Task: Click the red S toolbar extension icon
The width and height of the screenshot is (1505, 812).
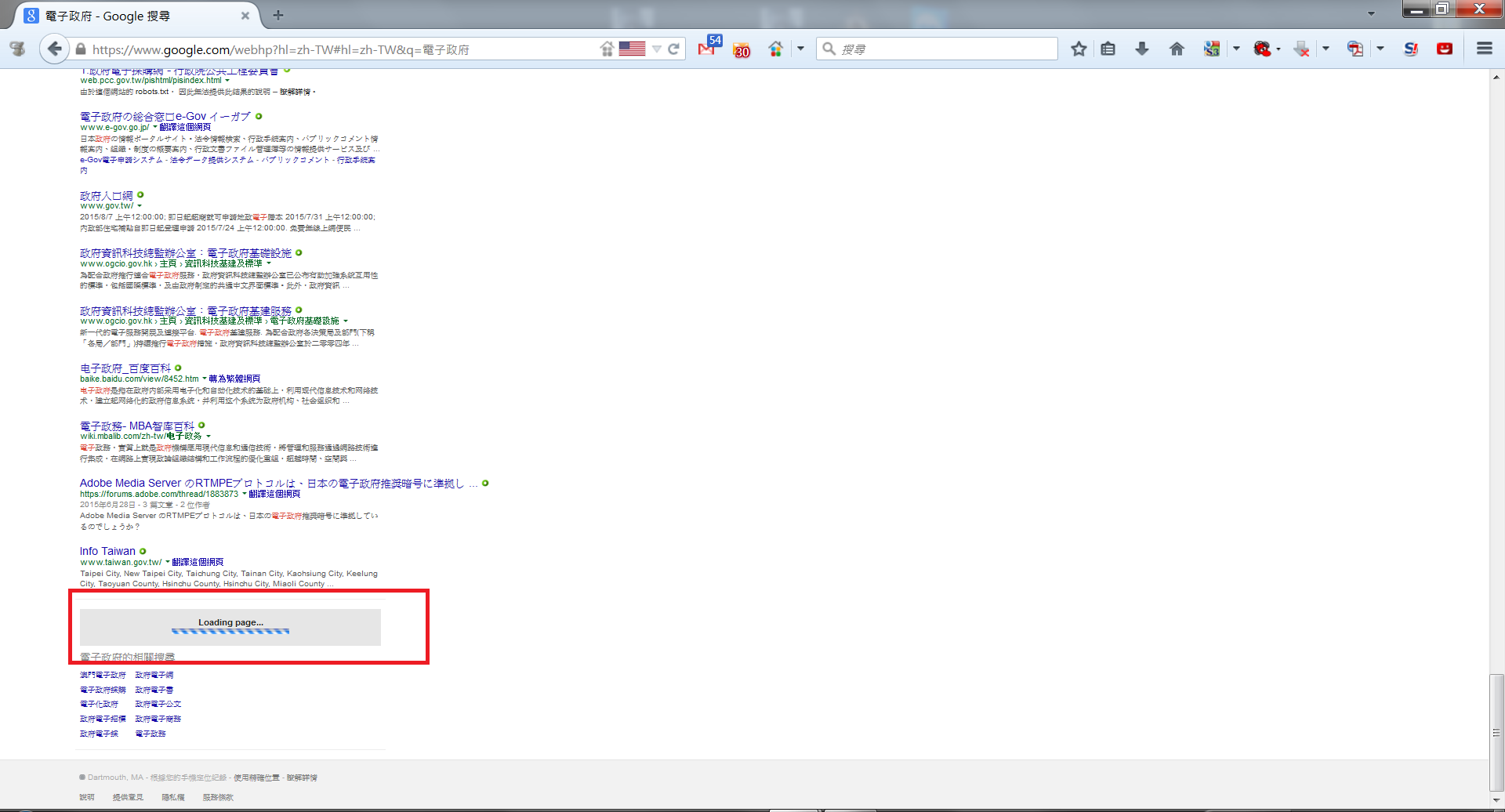Action: pyautogui.click(x=1411, y=49)
